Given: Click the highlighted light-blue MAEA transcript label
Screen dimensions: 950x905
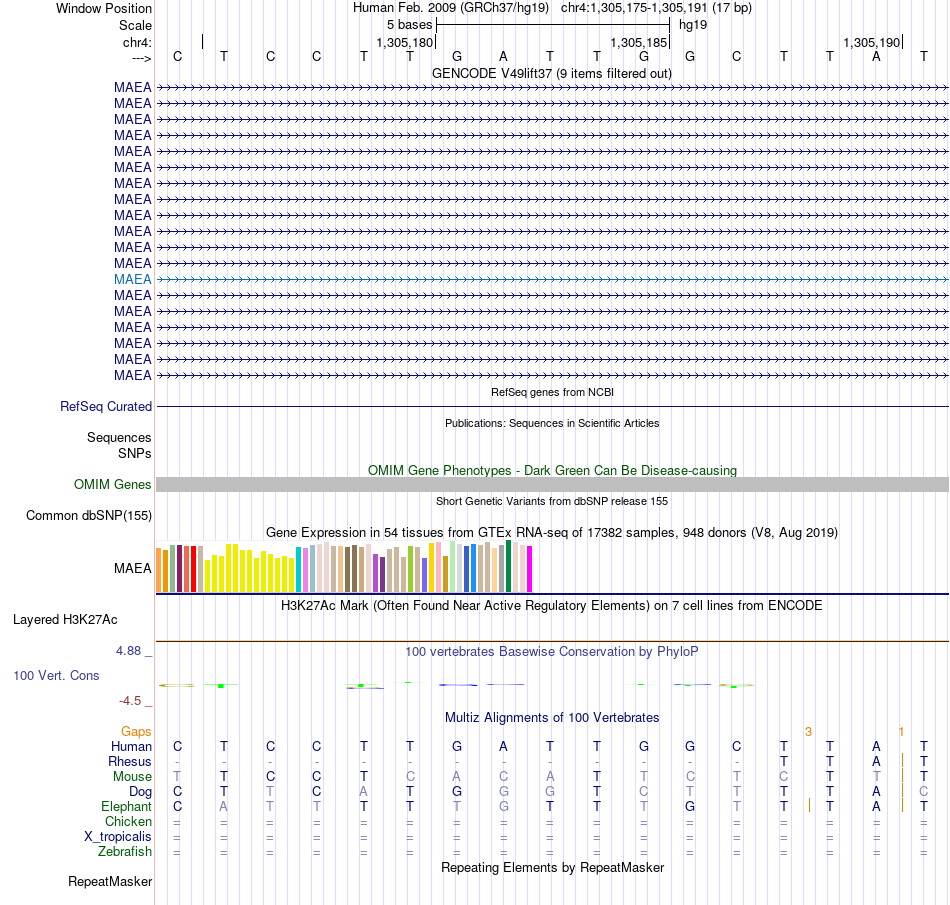Looking at the screenshot, I should 133,279.
